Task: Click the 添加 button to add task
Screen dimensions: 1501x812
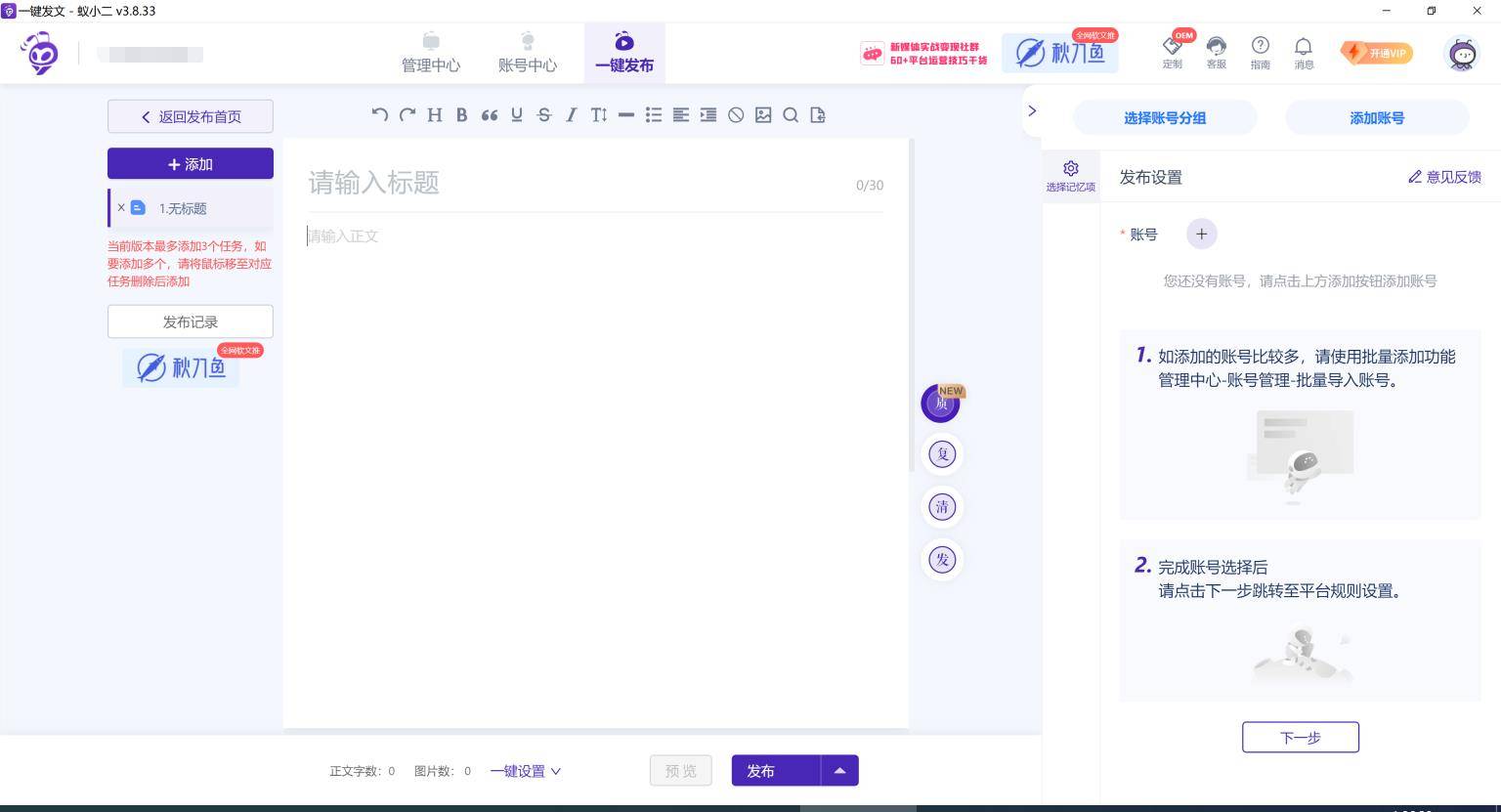Action: [x=191, y=163]
